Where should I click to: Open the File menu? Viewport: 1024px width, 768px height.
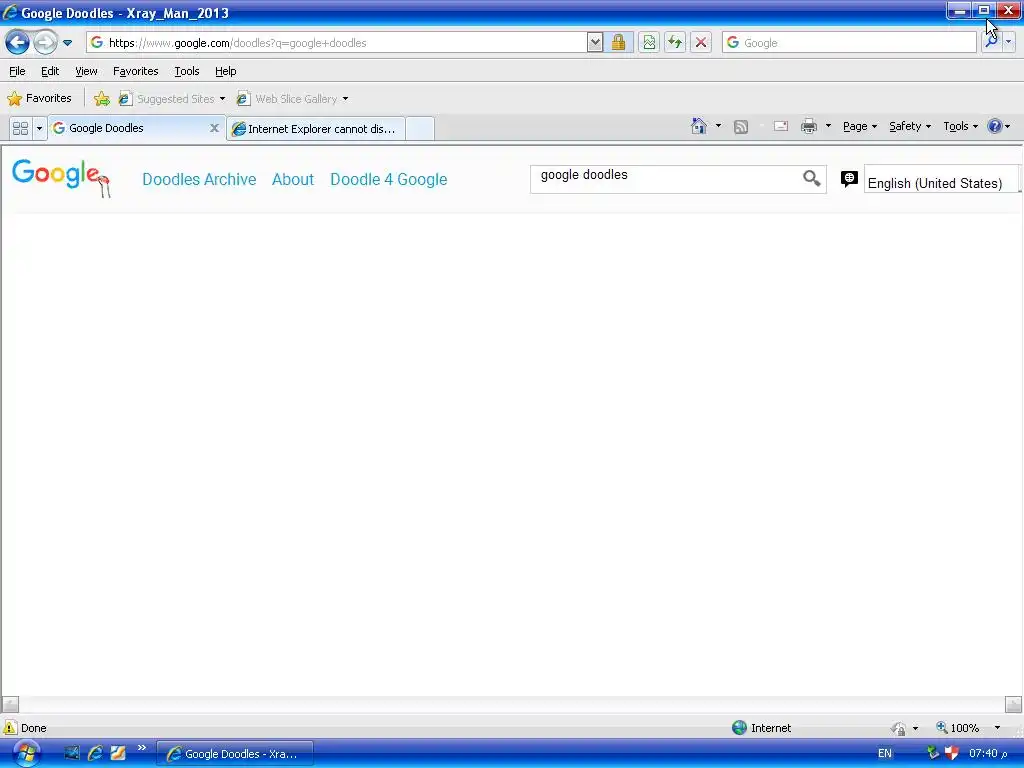click(17, 71)
